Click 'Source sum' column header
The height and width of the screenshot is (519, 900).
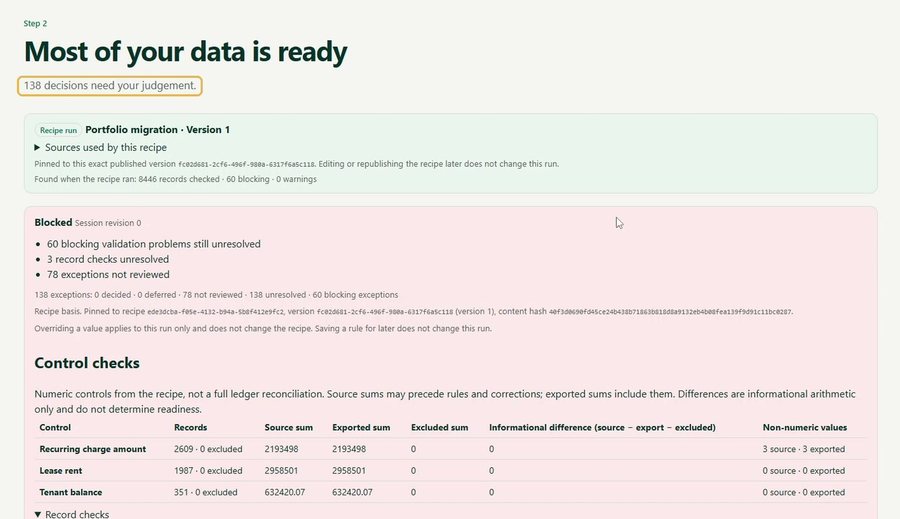click(289, 427)
